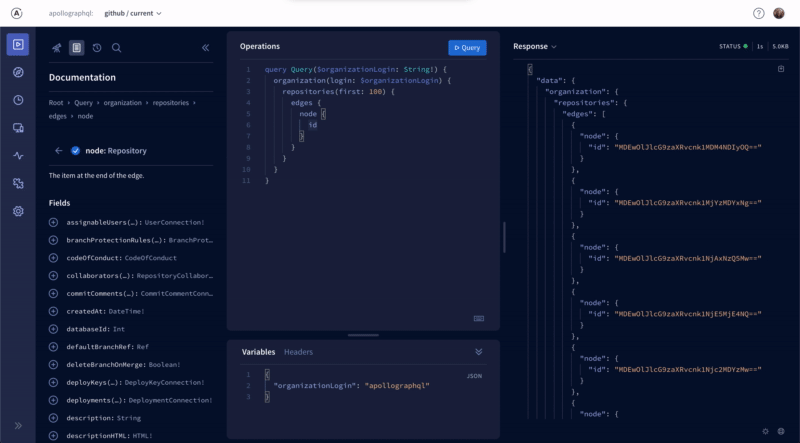Image resolution: width=800 pixels, height=443 pixels.
Task: Open the Clients monitor icon in sidebar
Action: pos(18,128)
